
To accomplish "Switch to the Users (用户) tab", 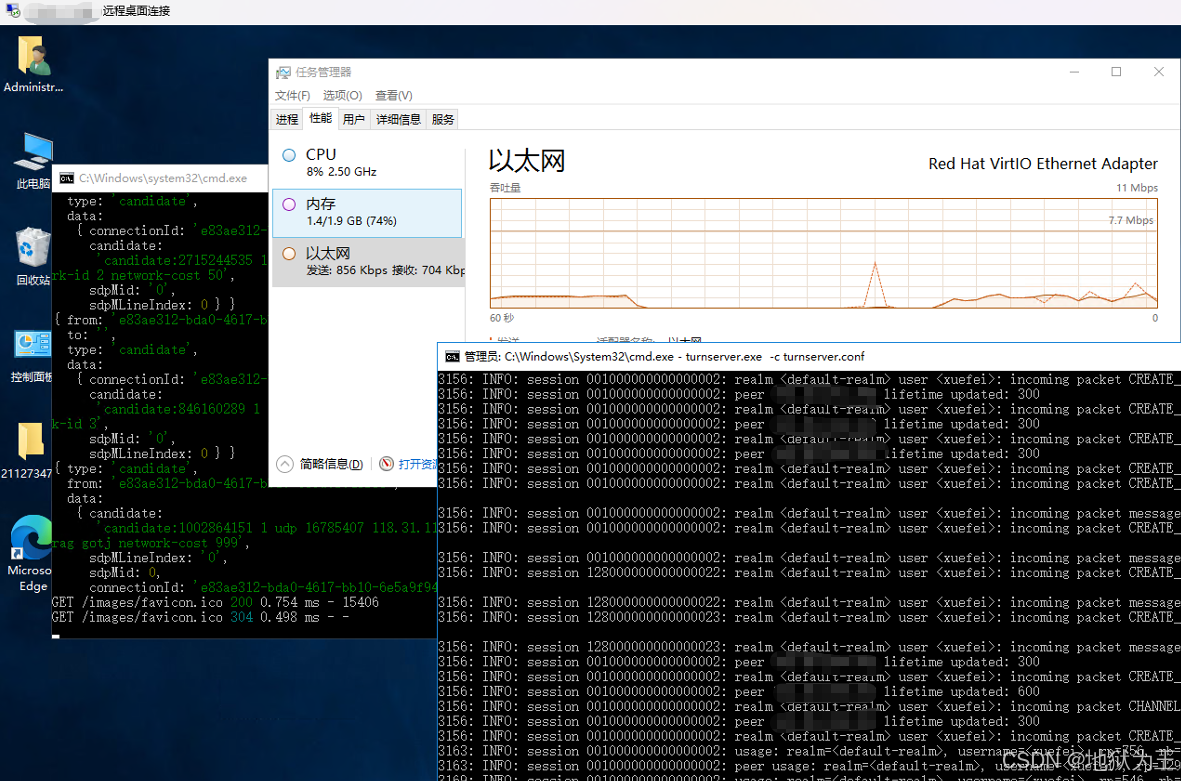I will point(354,120).
